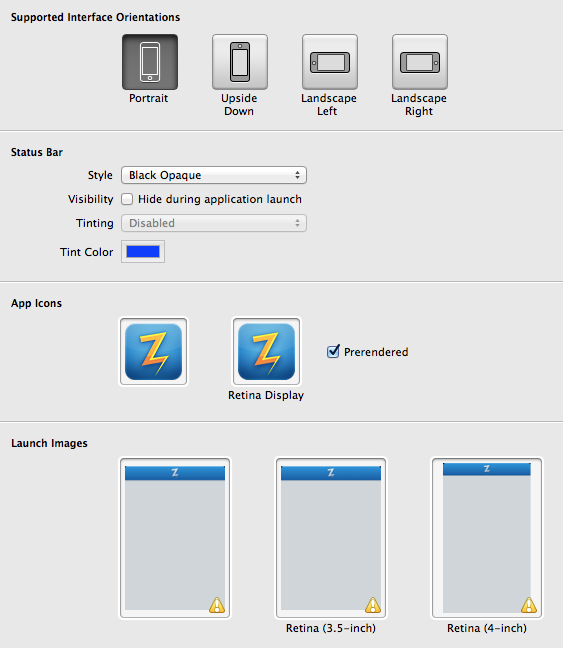Click warning icon on Retina 4-inch image
The width and height of the screenshot is (563, 648).
point(528,605)
